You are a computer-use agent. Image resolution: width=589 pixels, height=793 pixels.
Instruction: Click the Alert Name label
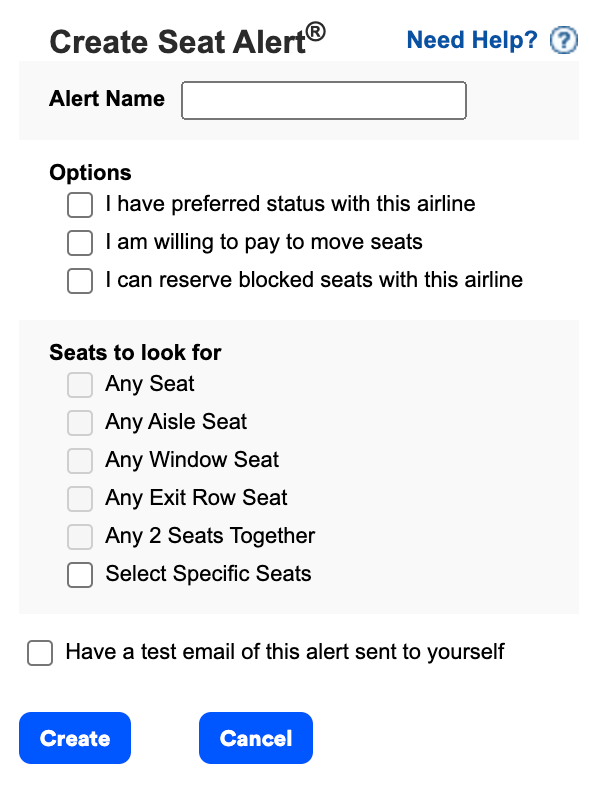coord(107,99)
